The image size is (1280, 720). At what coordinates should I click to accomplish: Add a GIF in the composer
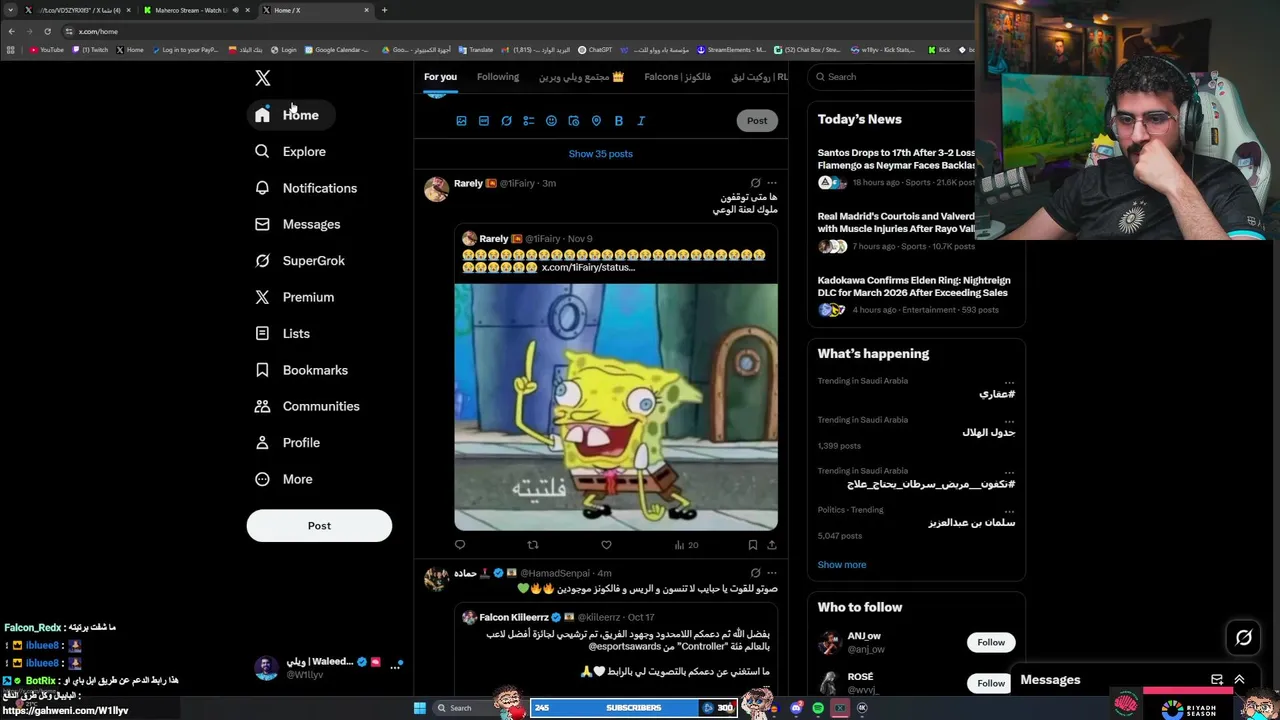point(484,121)
